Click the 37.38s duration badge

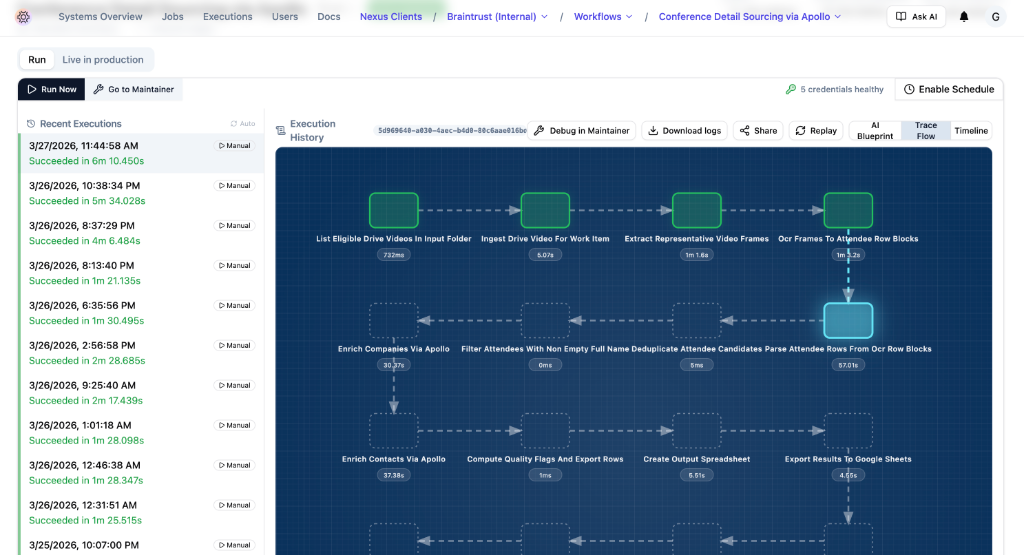click(394, 475)
